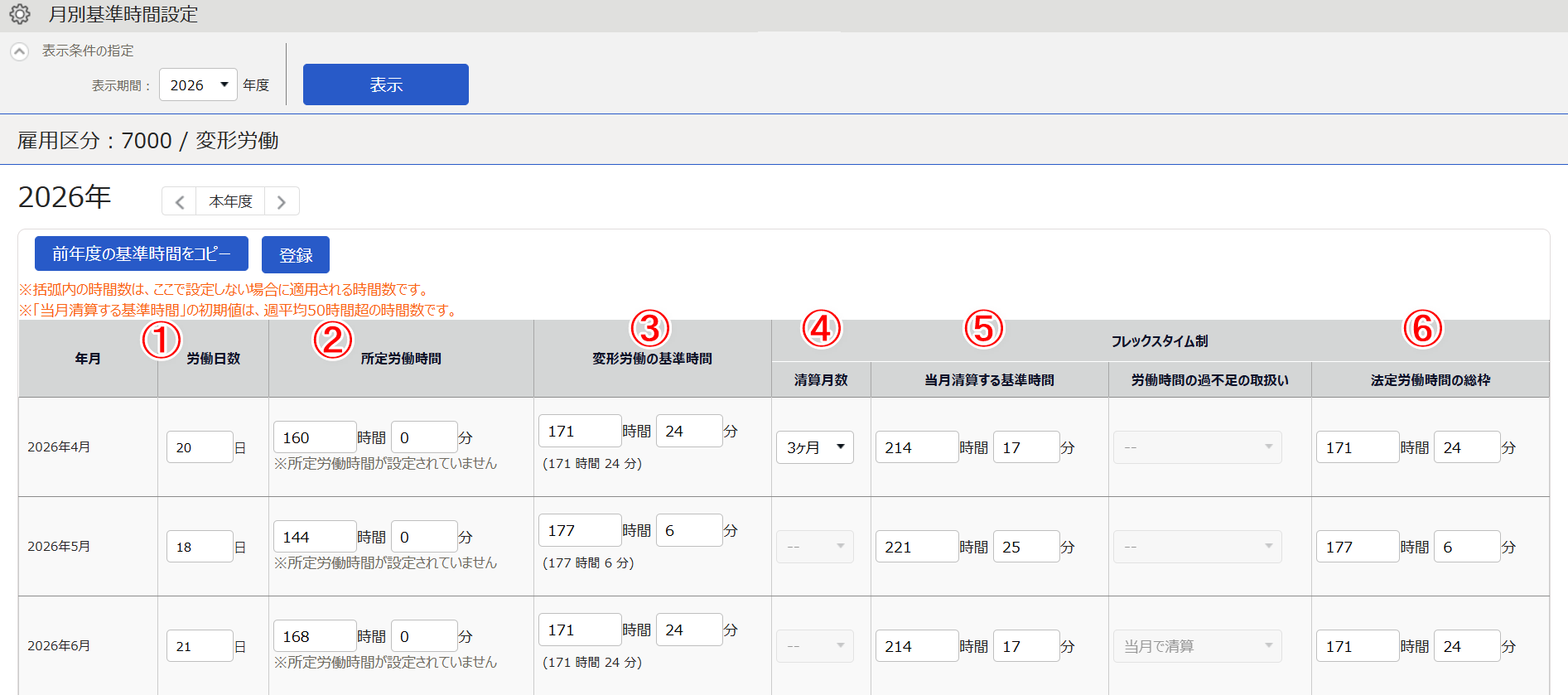The image size is (1568, 695).
Task: Click the 表示 button
Action: coord(386,84)
